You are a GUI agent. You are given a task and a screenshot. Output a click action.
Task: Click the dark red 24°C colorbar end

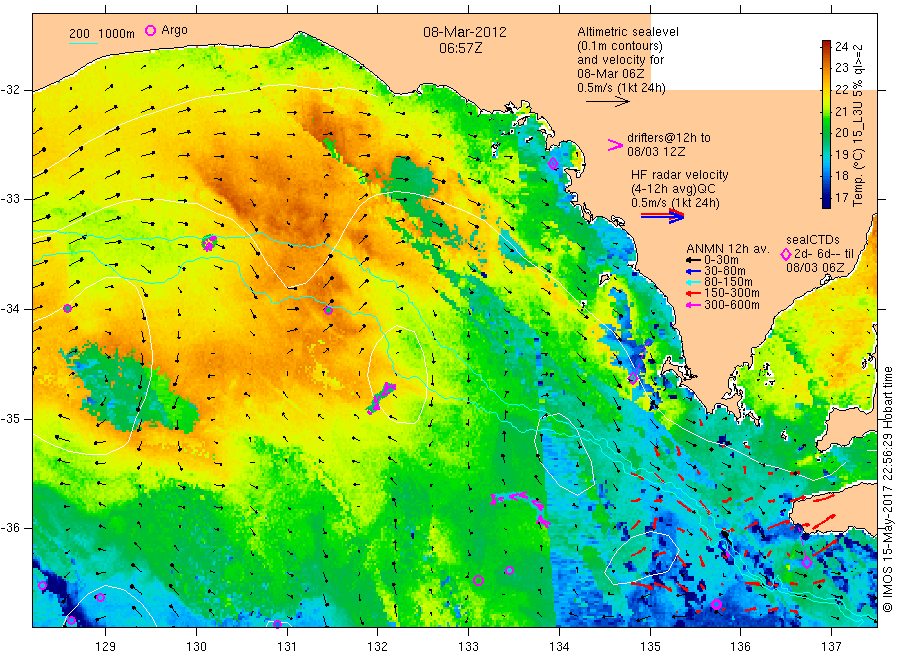pyautogui.click(x=826, y=45)
